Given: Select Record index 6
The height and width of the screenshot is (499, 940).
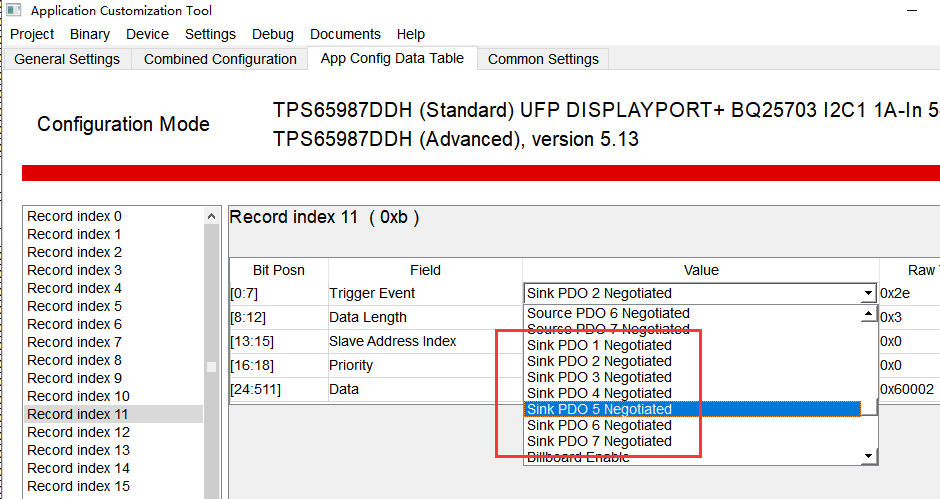Looking at the screenshot, I should [113, 324].
